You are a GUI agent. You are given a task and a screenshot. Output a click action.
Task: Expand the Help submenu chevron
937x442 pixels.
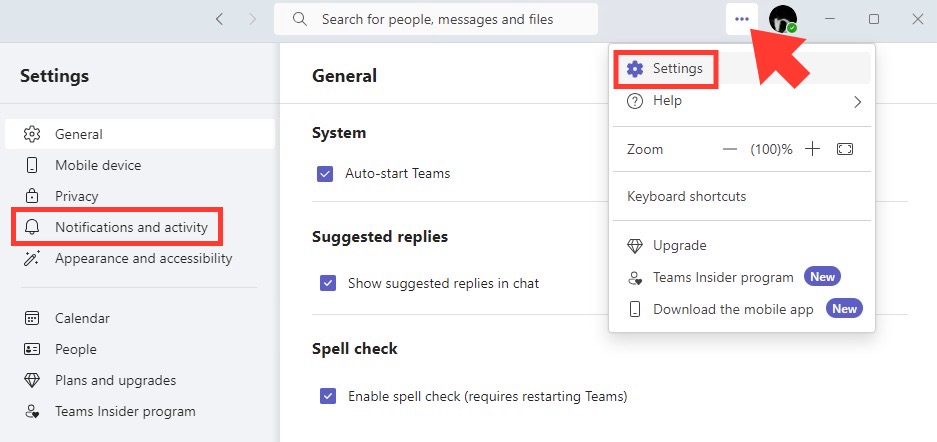pos(858,102)
